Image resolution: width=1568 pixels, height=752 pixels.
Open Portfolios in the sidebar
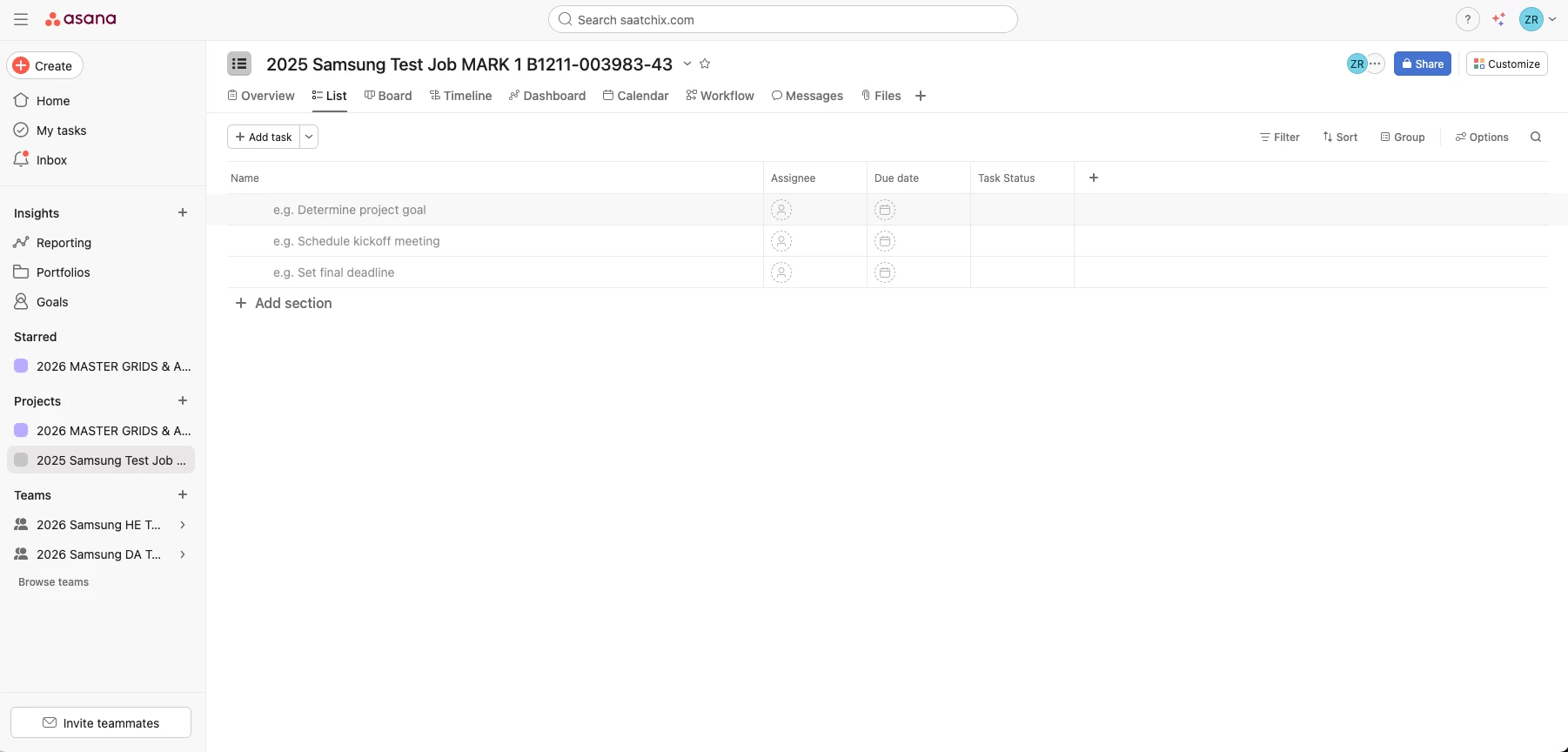tap(101, 272)
